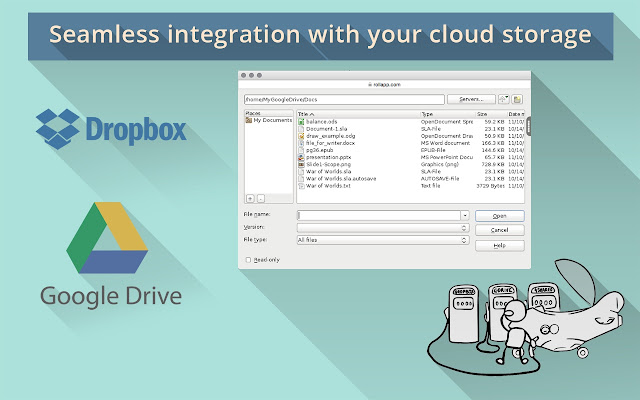Select Document-1.sla in the file list

click(327, 129)
